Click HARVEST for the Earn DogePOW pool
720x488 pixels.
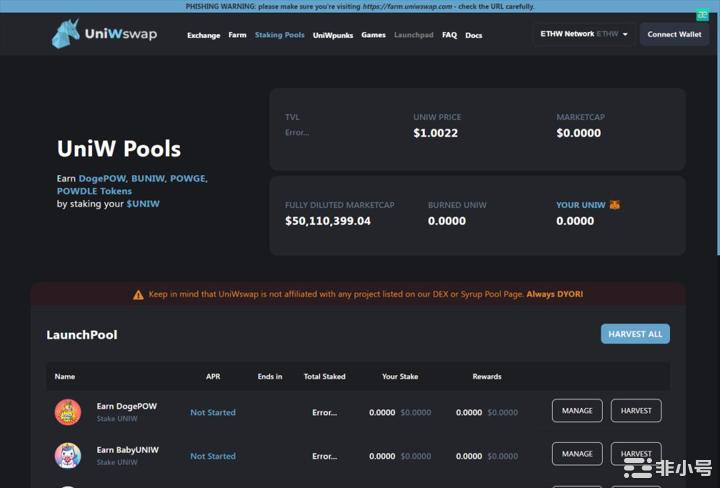coord(635,410)
